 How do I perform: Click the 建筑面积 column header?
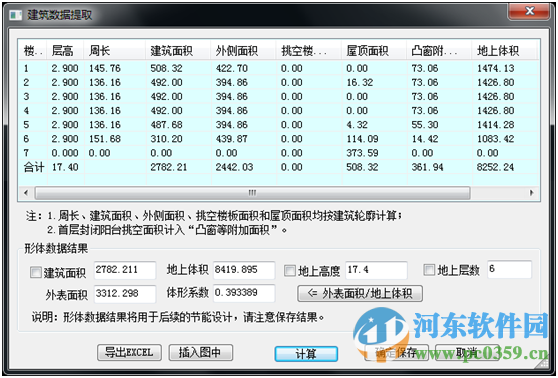pos(178,51)
